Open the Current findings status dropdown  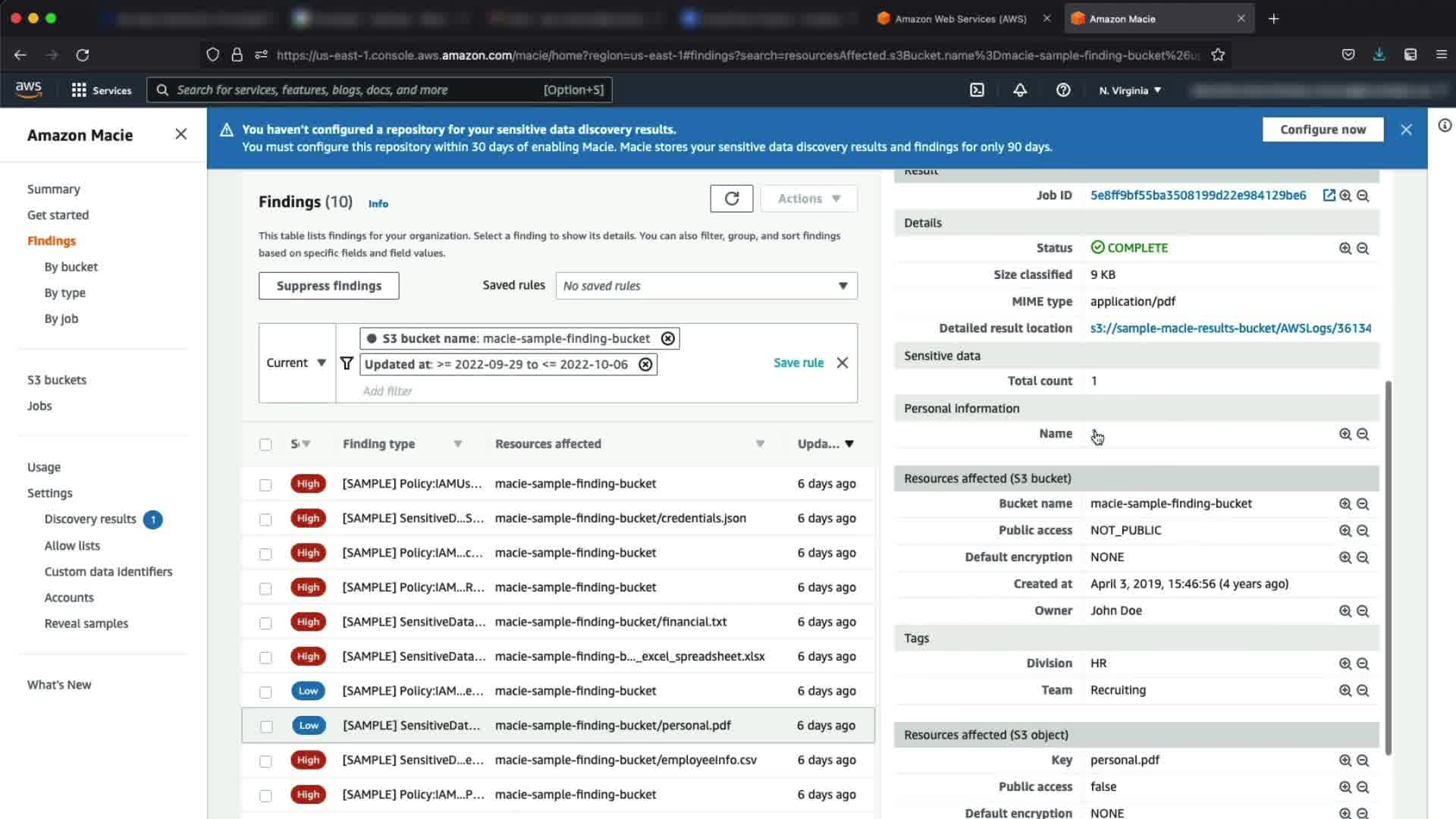[297, 363]
